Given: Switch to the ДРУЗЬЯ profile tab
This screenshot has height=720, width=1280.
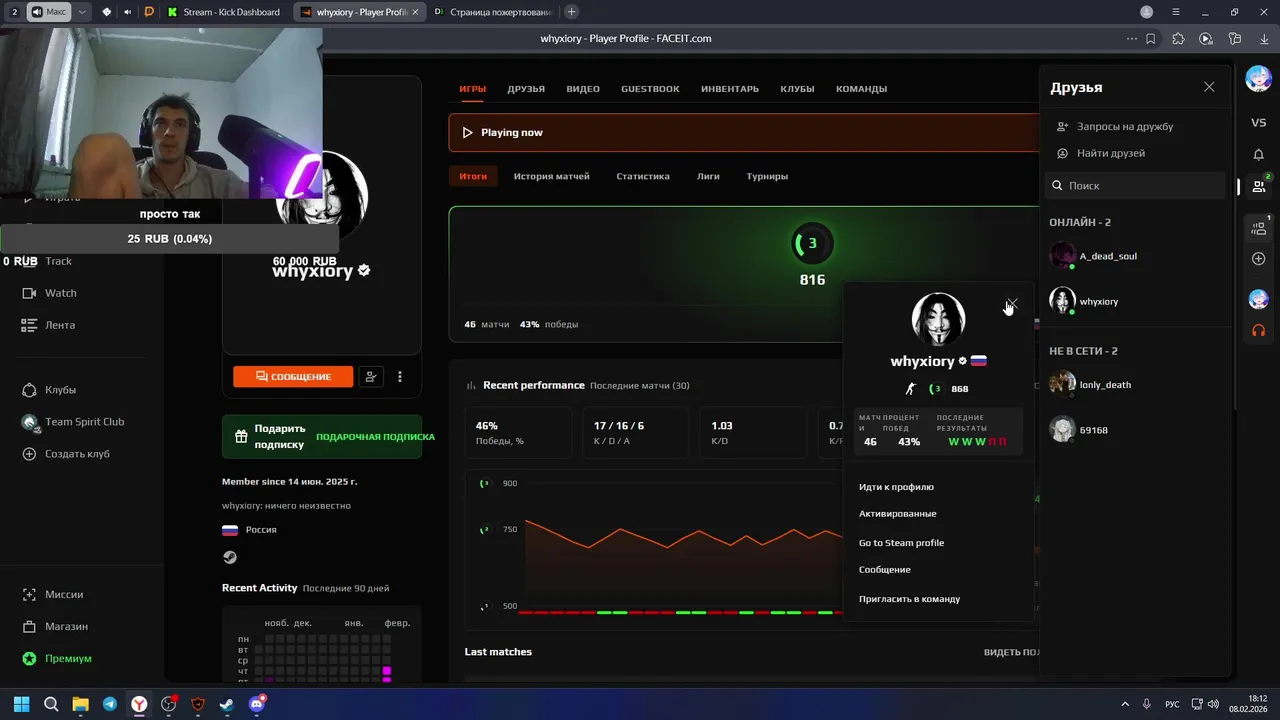Looking at the screenshot, I should pyautogui.click(x=526, y=89).
